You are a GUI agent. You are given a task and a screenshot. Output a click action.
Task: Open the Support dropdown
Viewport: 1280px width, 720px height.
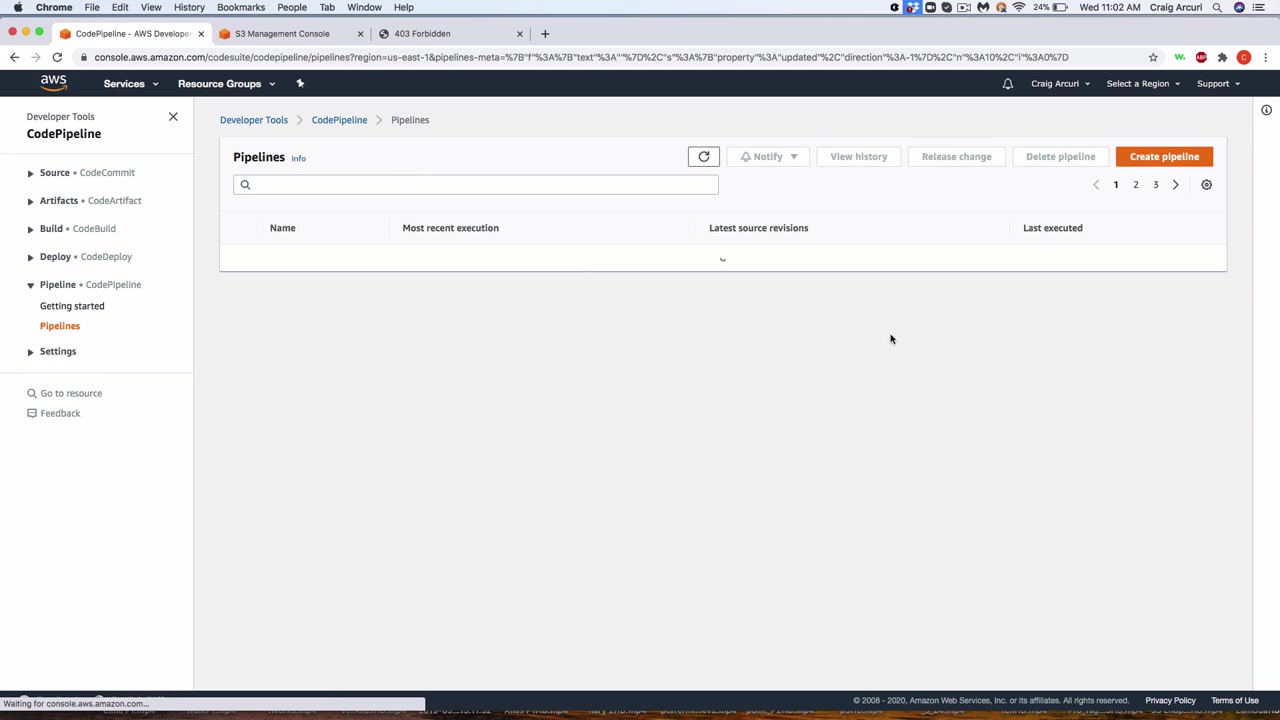[1218, 84]
